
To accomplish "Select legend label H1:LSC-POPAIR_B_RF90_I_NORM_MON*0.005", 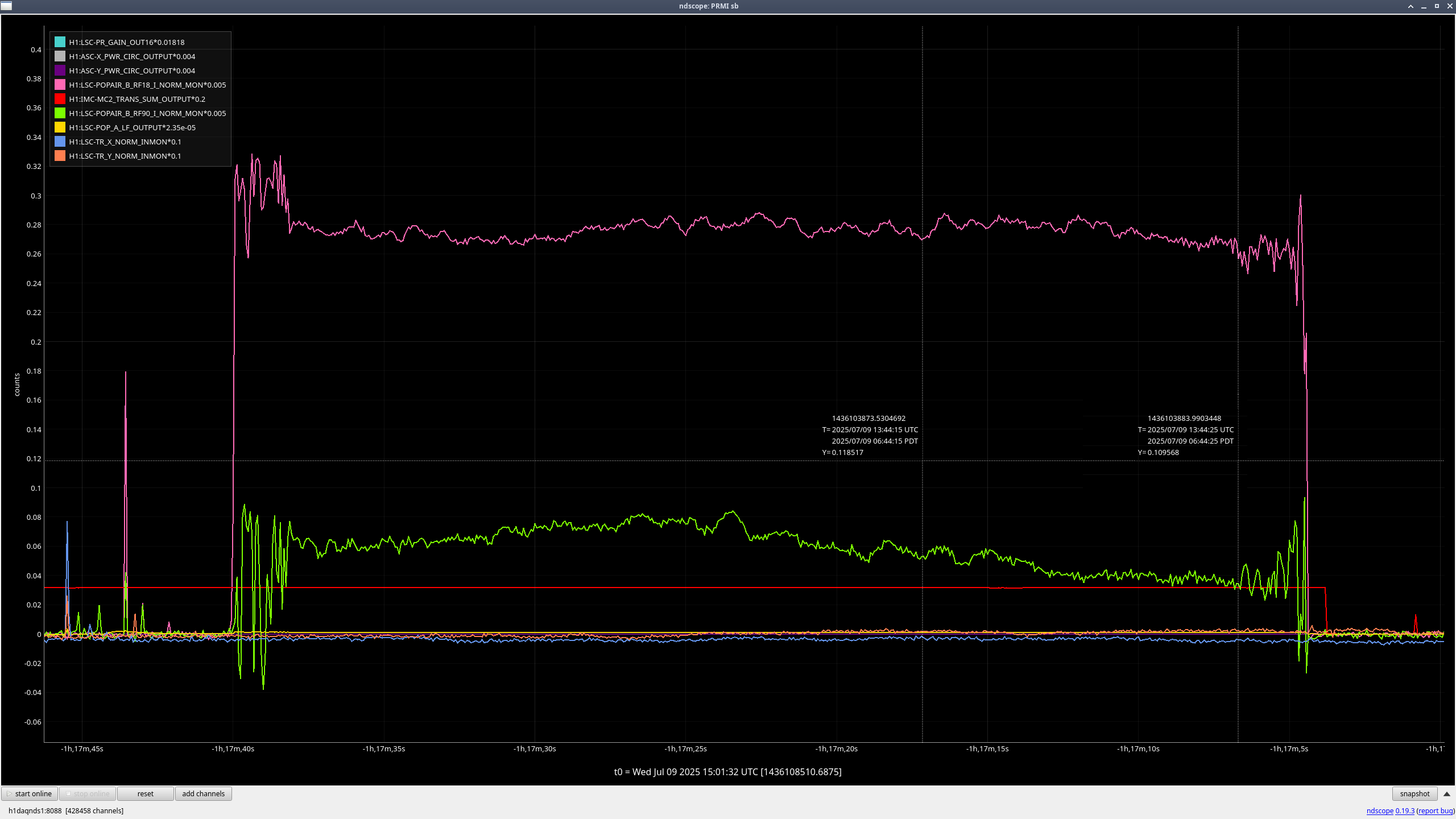I will pyautogui.click(x=147, y=113).
